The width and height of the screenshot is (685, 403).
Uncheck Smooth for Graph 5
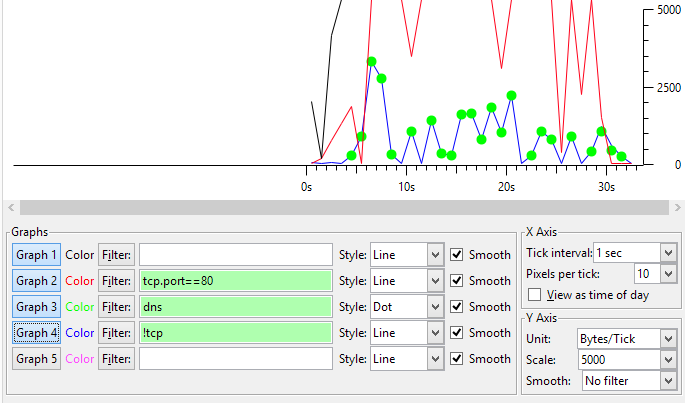click(457, 359)
